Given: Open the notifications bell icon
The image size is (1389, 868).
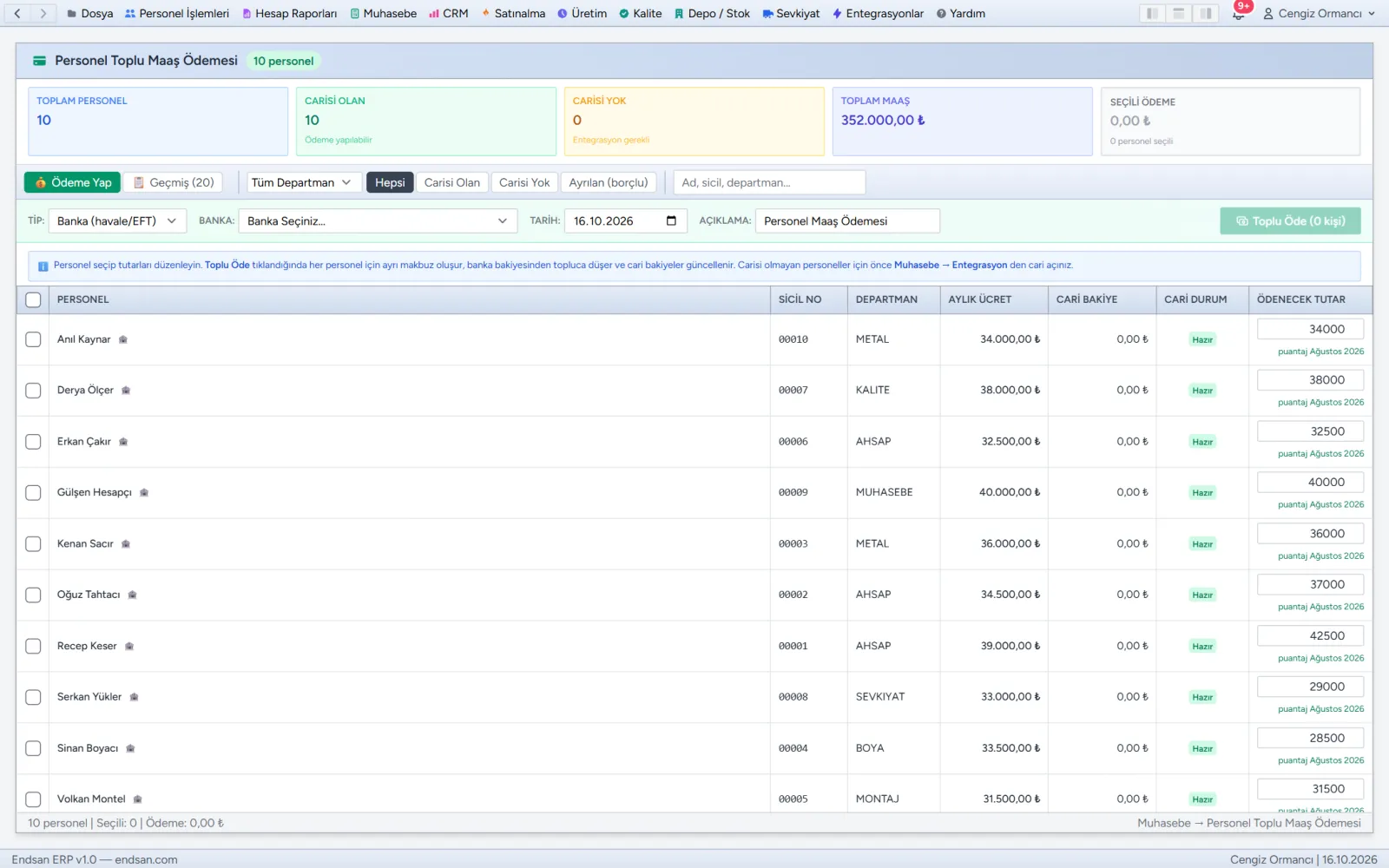Looking at the screenshot, I should pos(1238,13).
